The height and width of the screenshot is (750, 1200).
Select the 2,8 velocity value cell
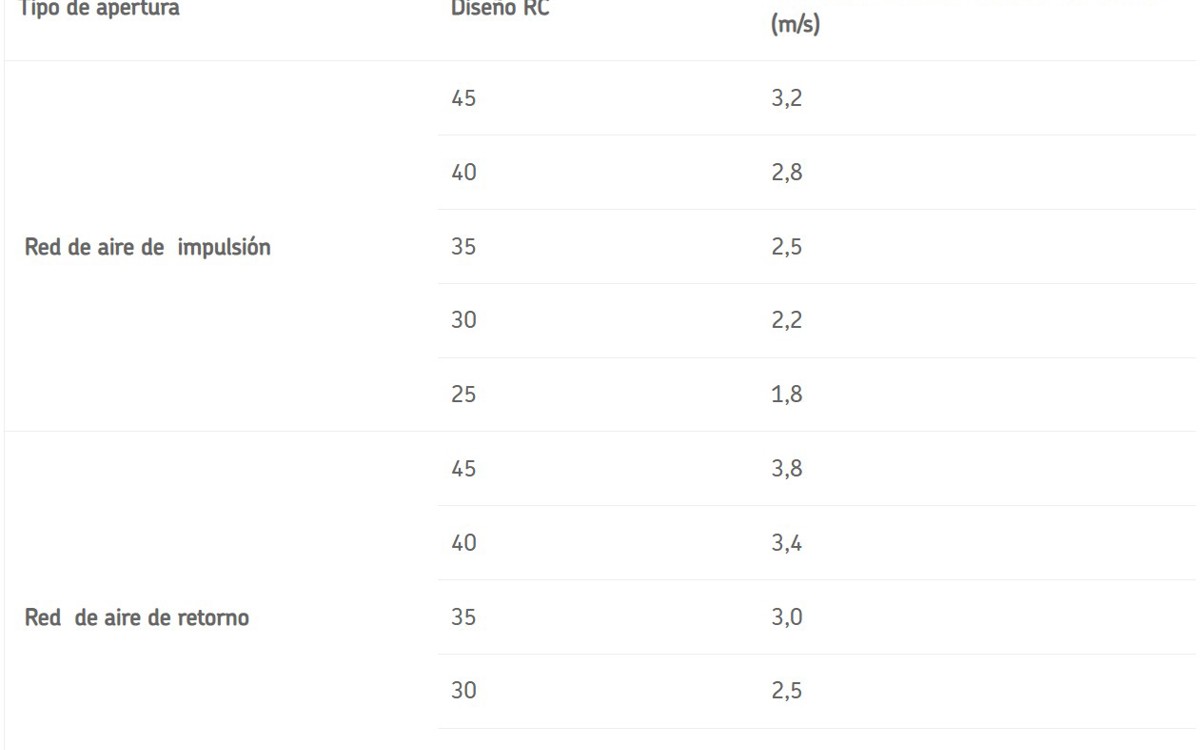[x=778, y=173]
